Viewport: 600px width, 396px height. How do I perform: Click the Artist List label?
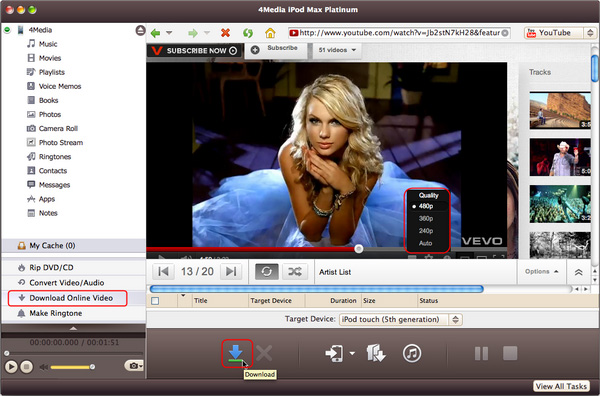pos(335,272)
